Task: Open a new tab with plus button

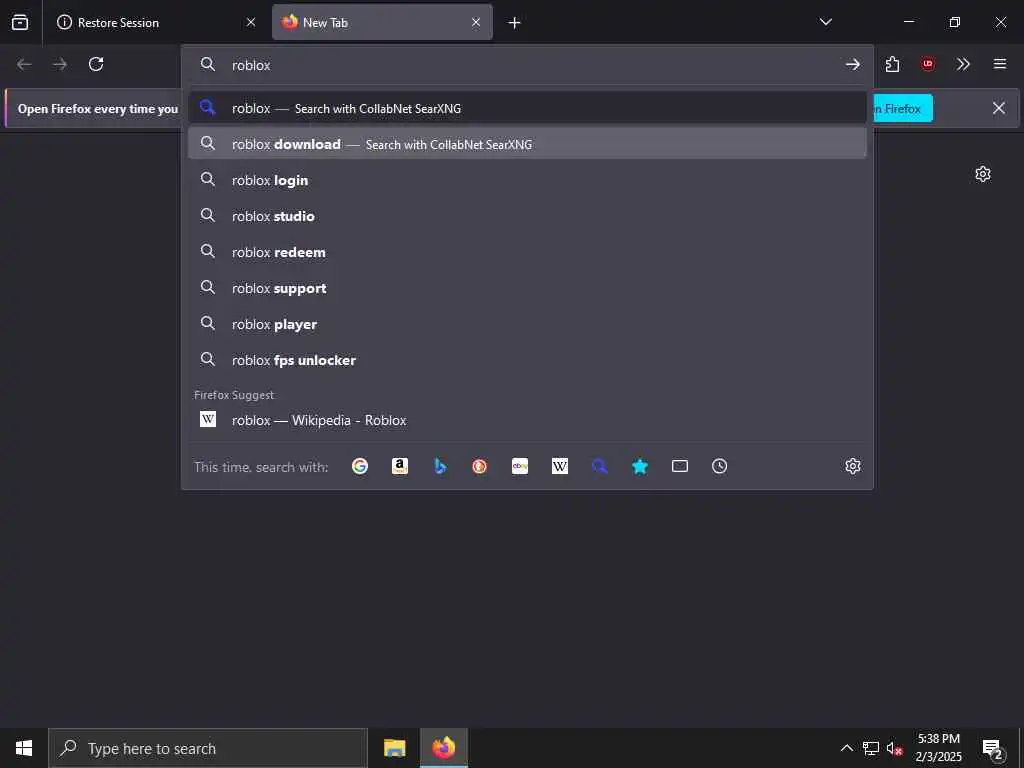Action: click(x=515, y=23)
